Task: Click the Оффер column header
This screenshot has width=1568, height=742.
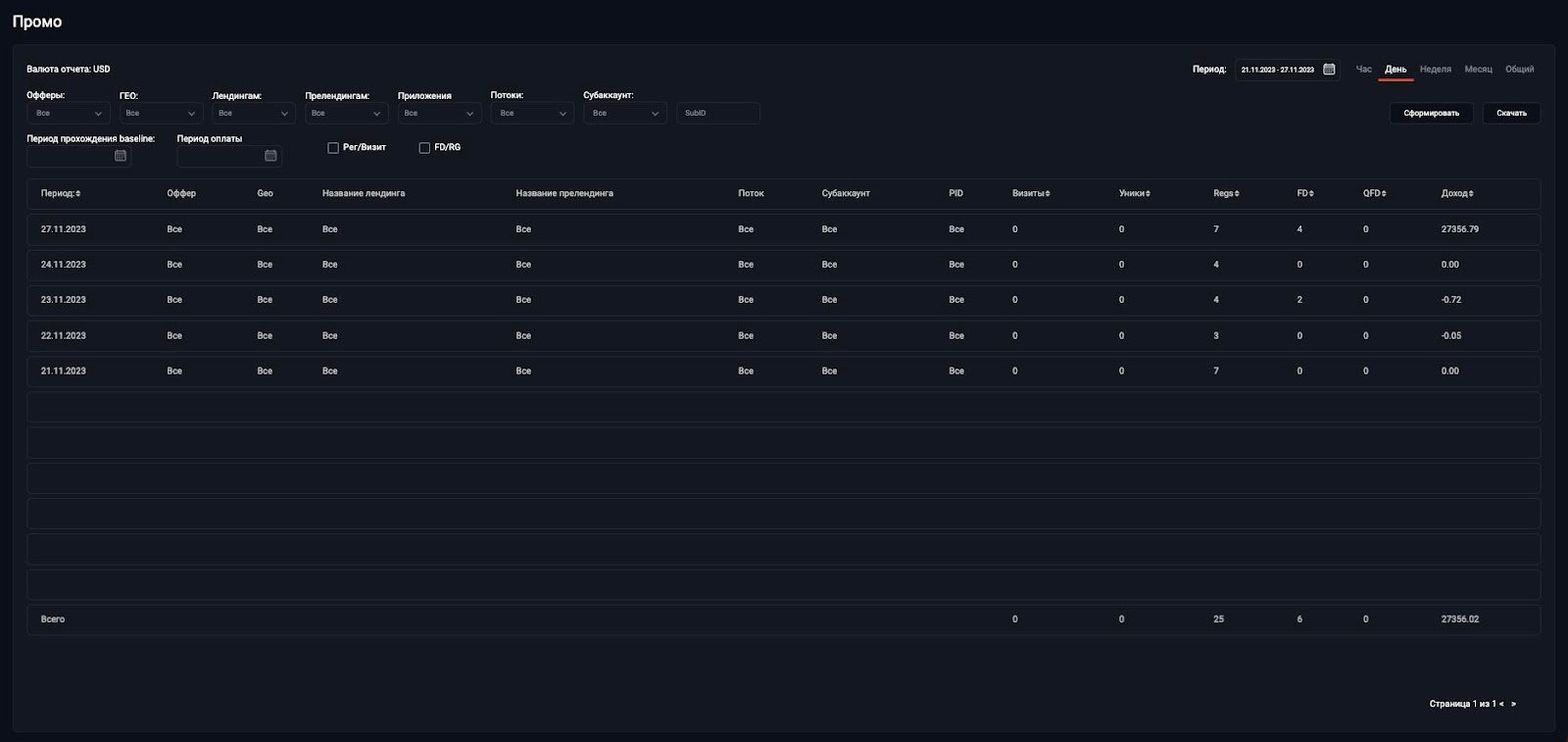Action: pos(181,194)
